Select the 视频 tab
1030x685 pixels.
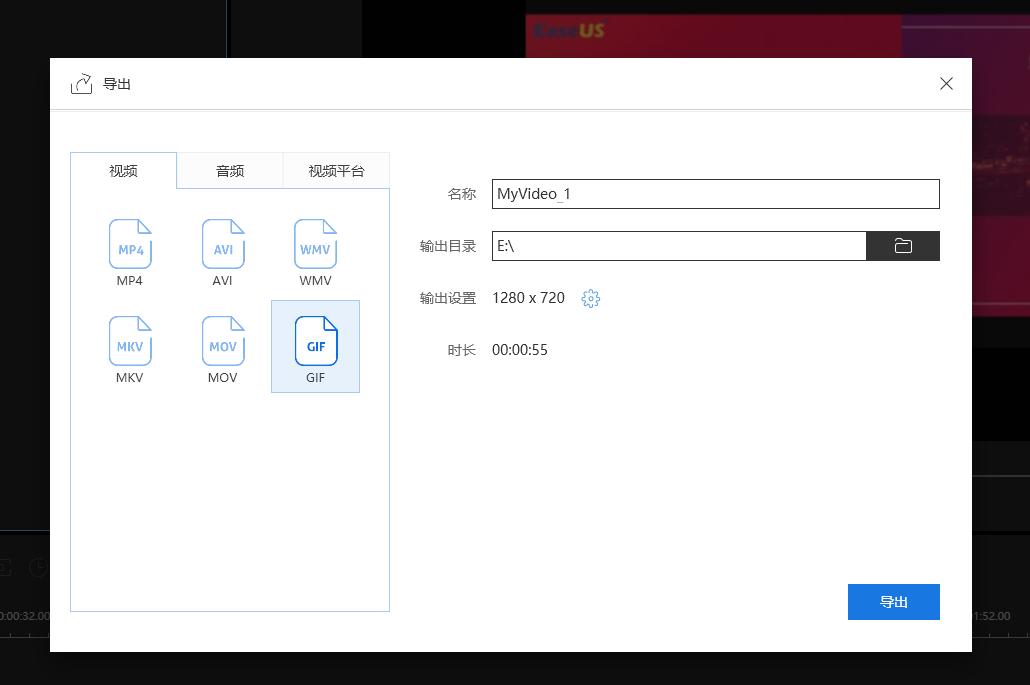[x=122, y=170]
